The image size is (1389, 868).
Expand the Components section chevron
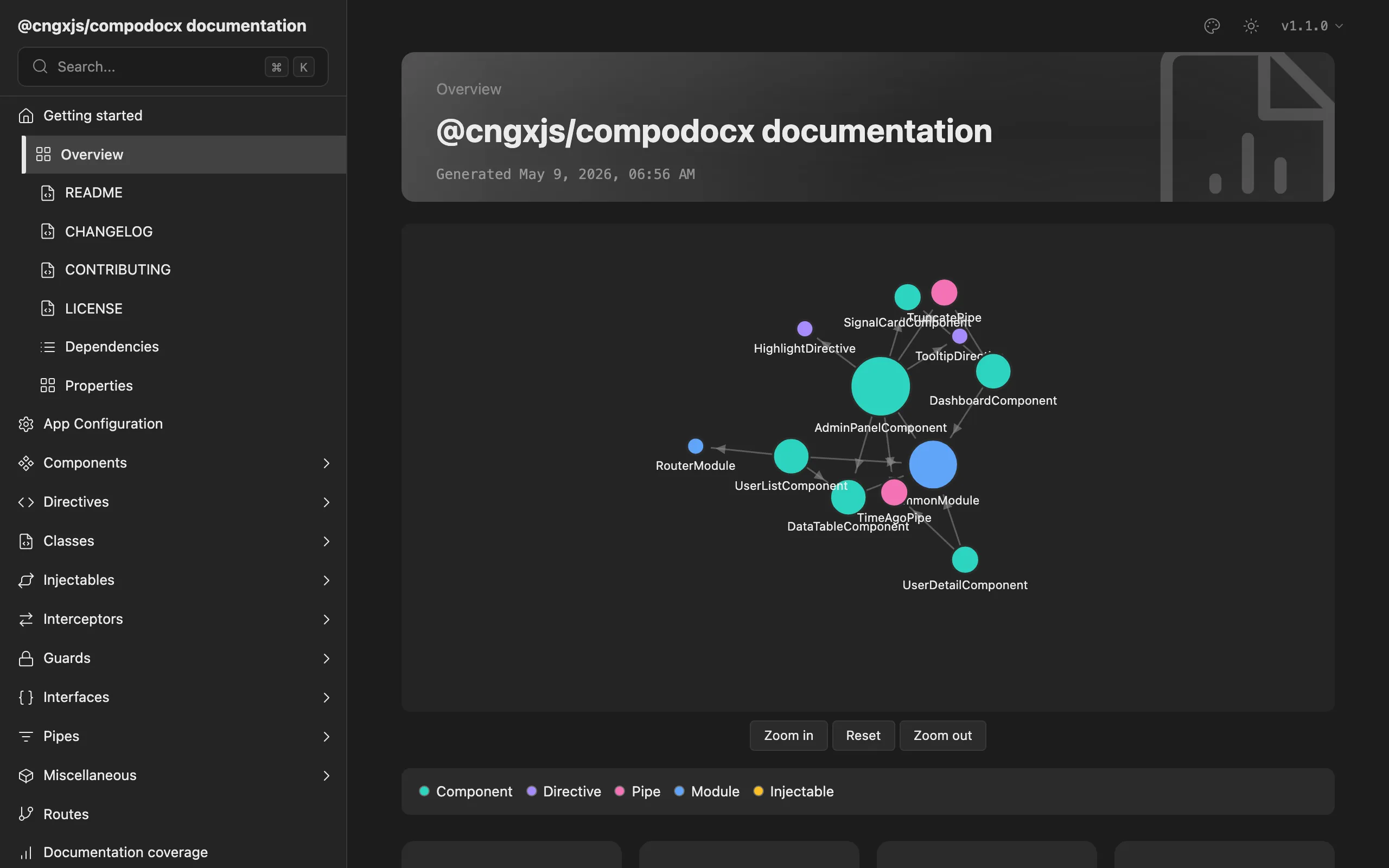point(326,463)
